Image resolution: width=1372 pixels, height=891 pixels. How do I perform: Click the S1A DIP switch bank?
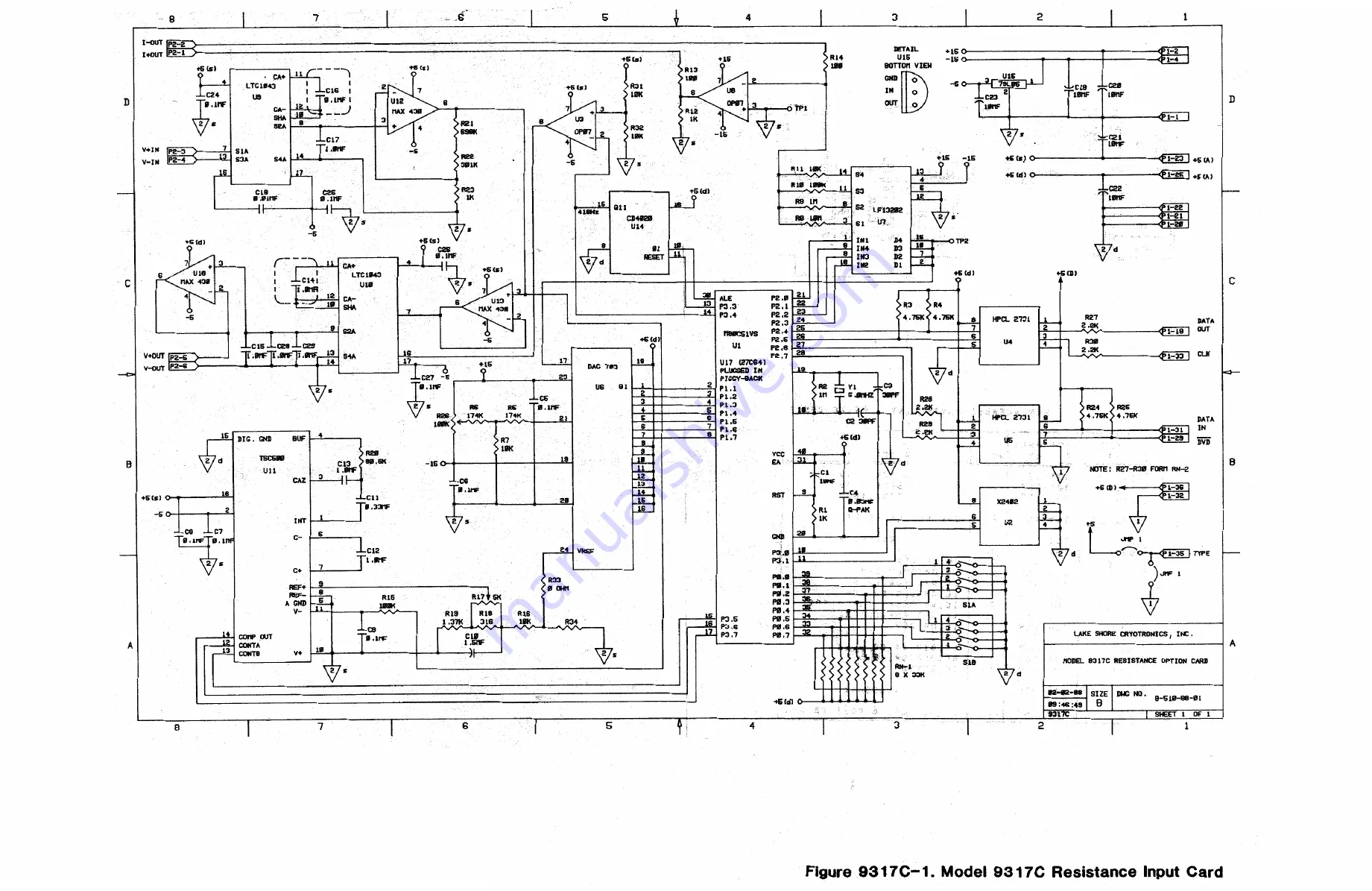(x=967, y=576)
